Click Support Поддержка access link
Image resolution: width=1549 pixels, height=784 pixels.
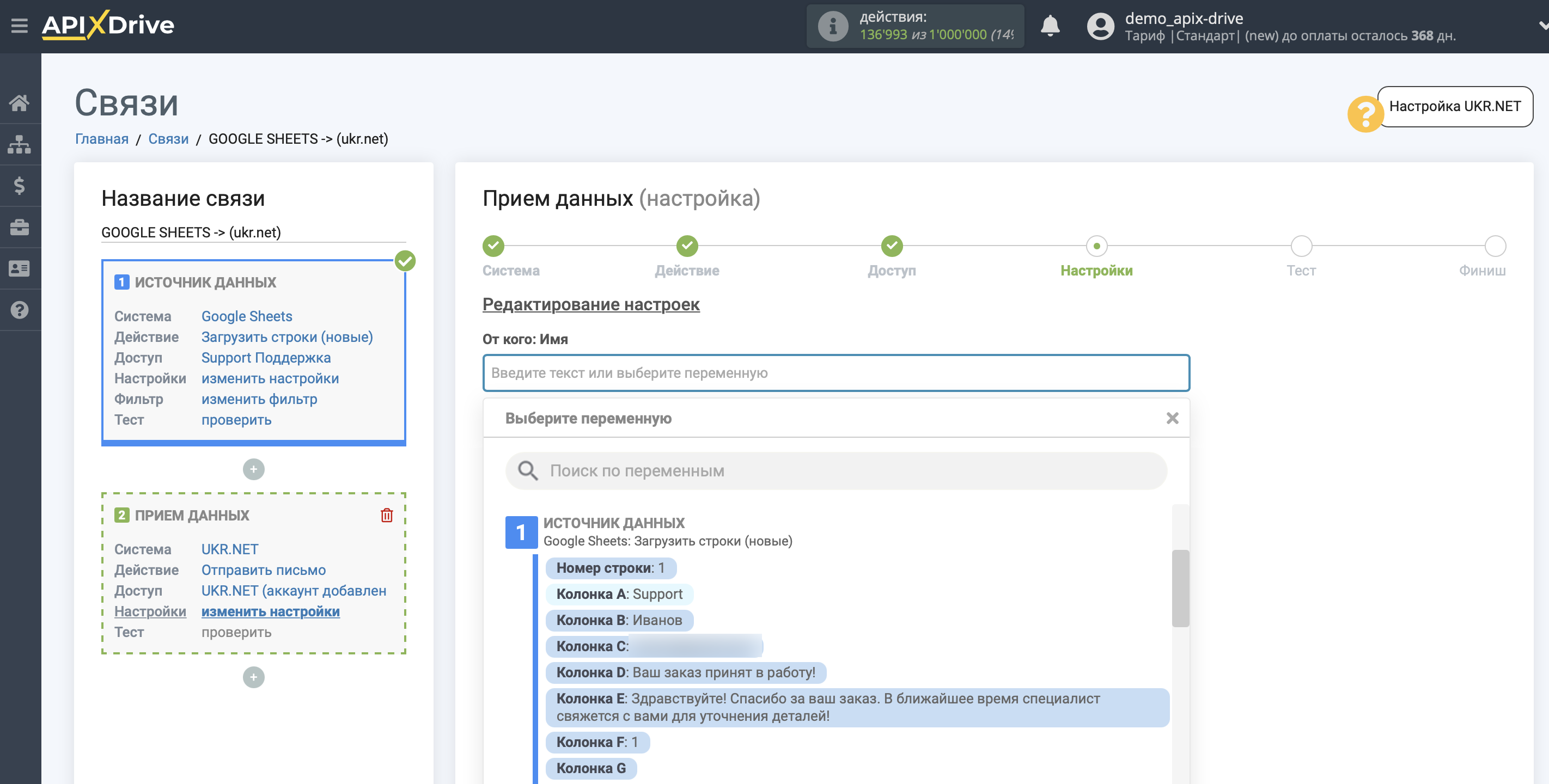click(266, 358)
